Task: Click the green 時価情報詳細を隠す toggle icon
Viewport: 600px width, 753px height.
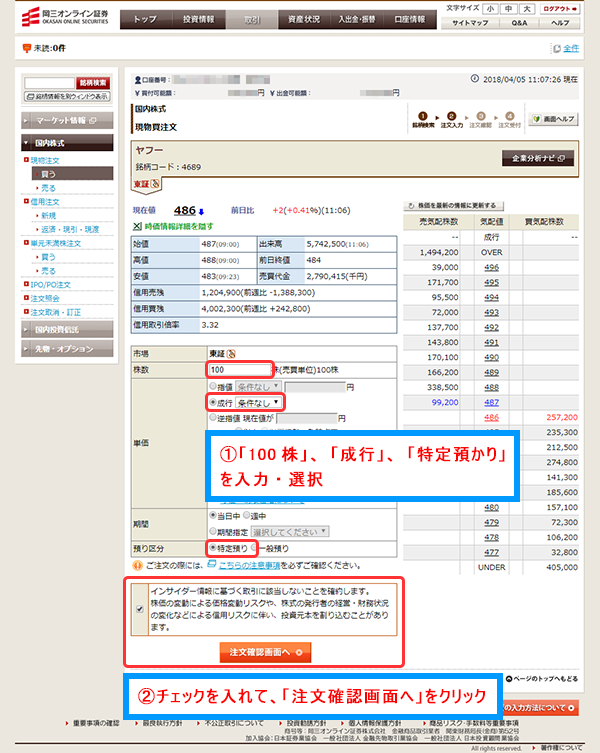Action: tap(137, 226)
